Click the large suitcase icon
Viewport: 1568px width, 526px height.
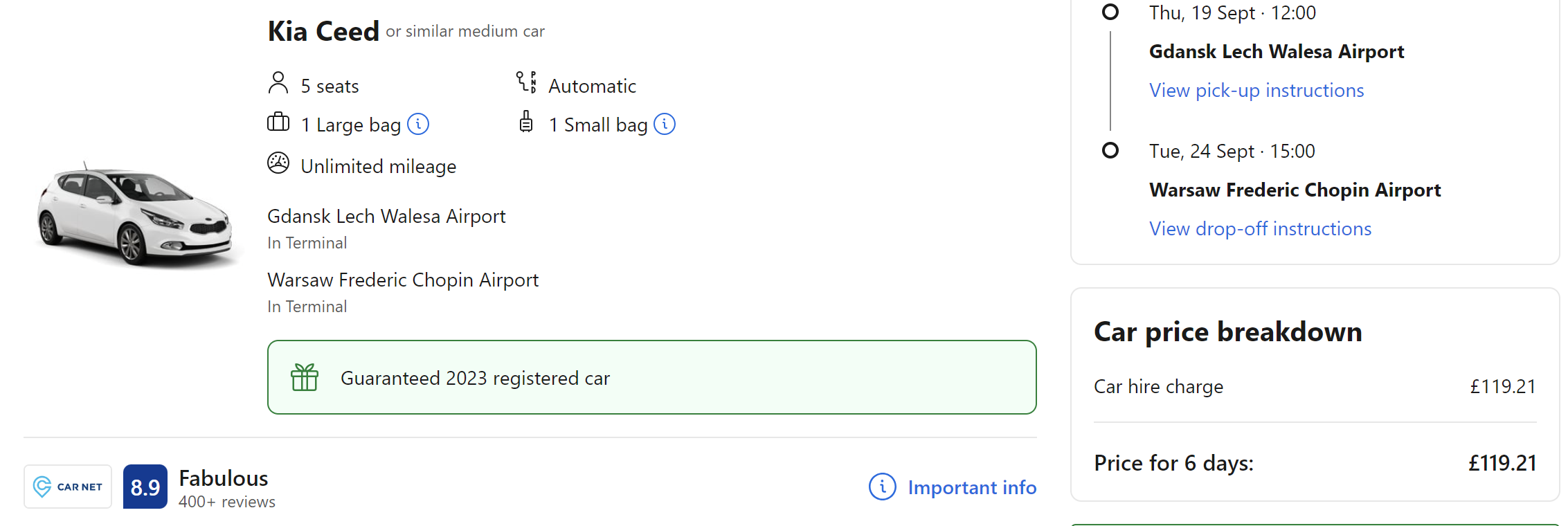point(278,122)
